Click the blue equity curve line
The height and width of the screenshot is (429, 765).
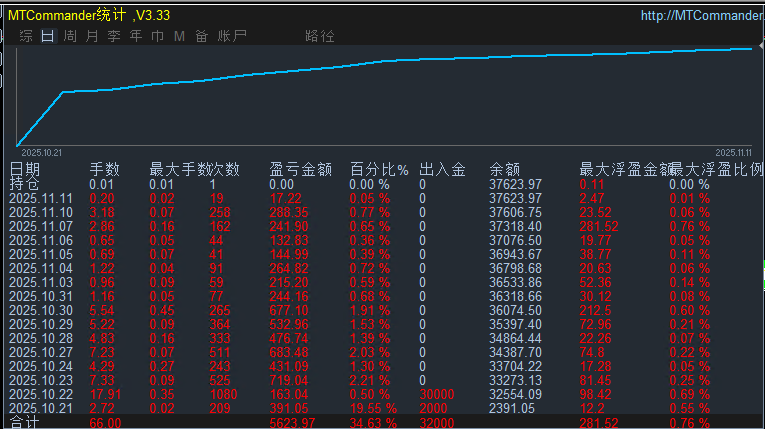click(x=385, y=61)
